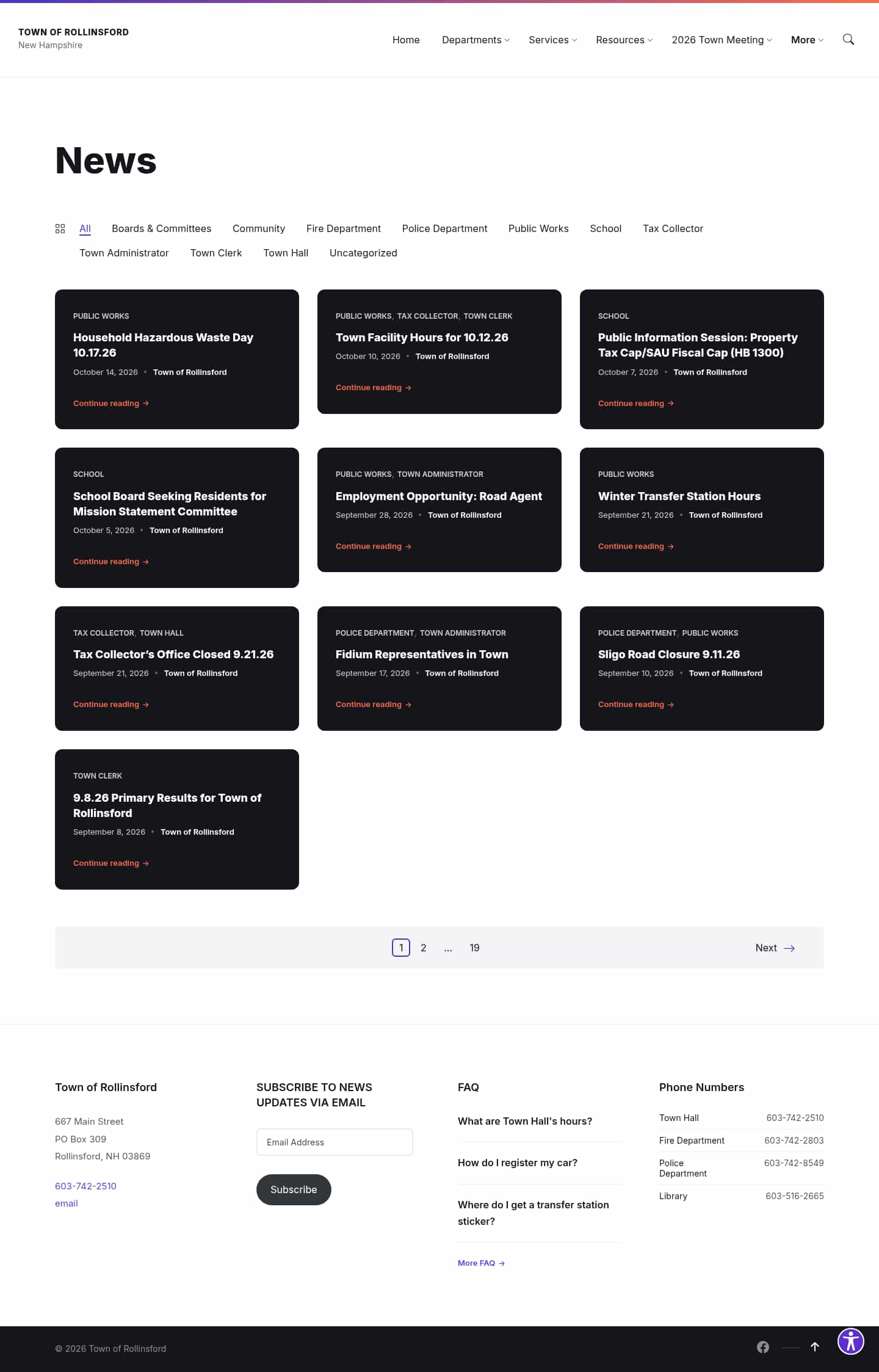The width and height of the screenshot is (879, 1372).
Task: Click the Library phone number 603-516-2665
Action: (x=795, y=1196)
